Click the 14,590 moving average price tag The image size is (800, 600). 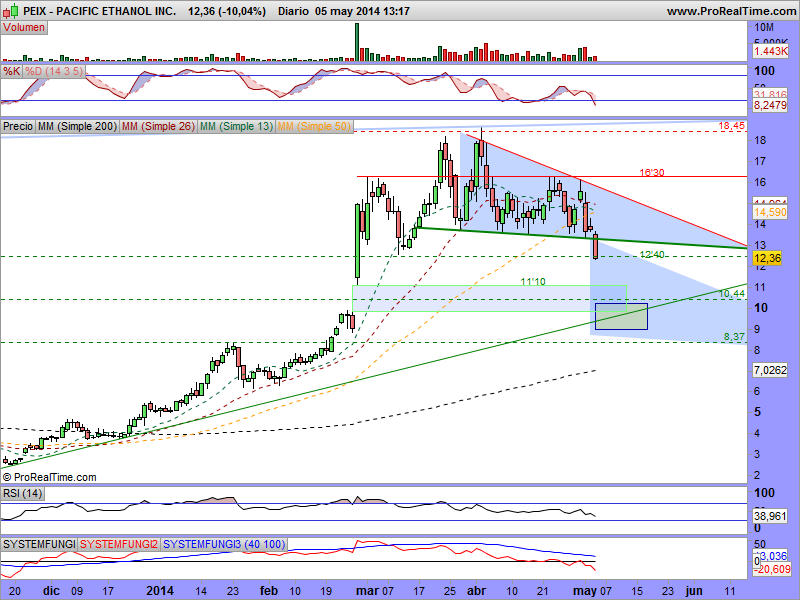pos(770,212)
